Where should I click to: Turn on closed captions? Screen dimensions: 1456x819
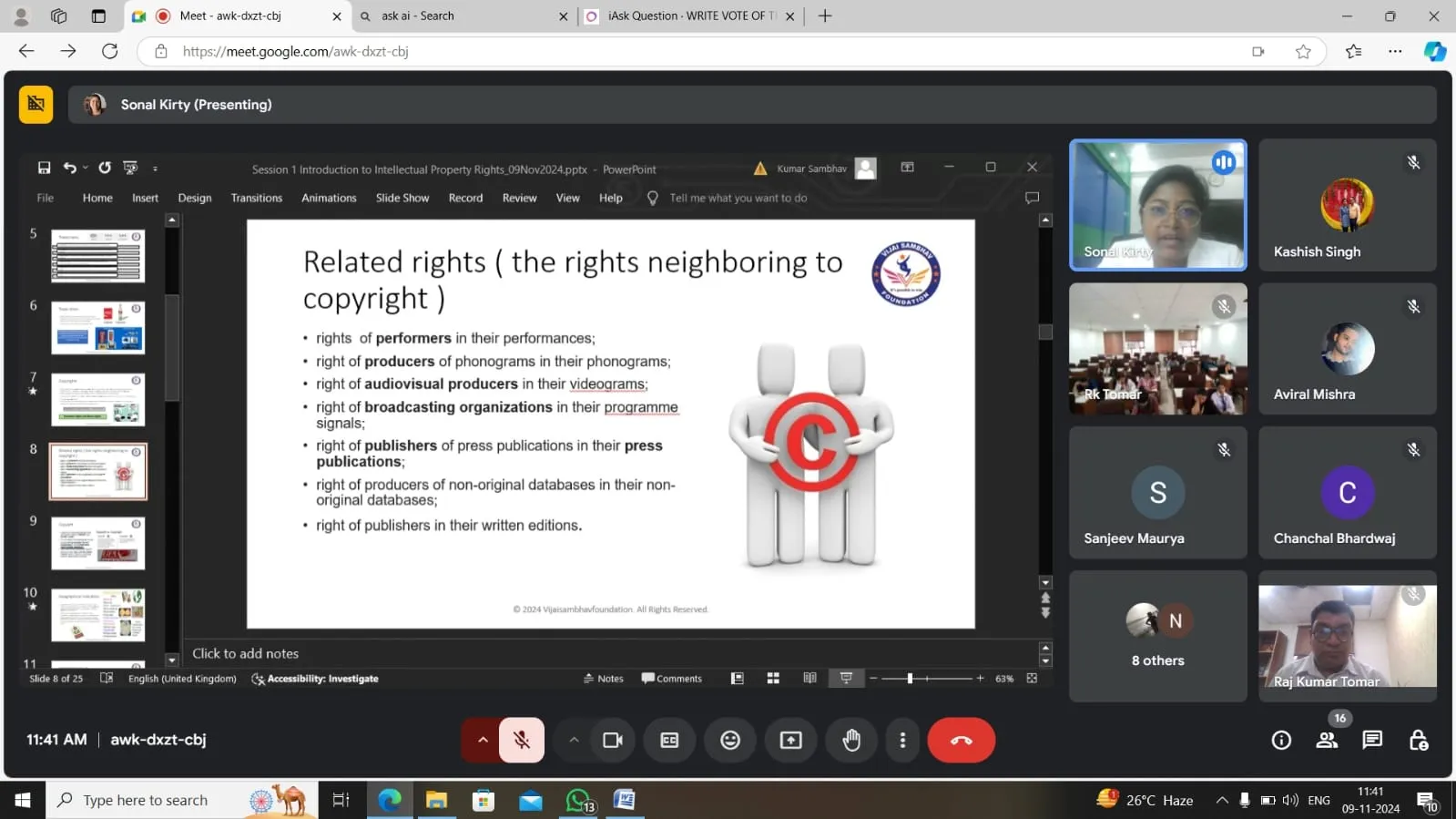pos(669,740)
